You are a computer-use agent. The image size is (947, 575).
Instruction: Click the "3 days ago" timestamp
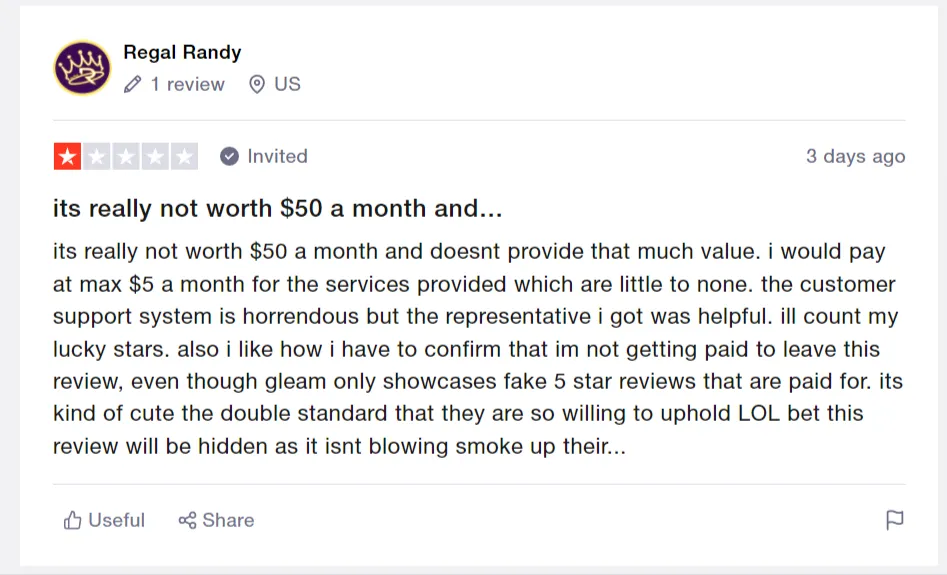(x=855, y=157)
